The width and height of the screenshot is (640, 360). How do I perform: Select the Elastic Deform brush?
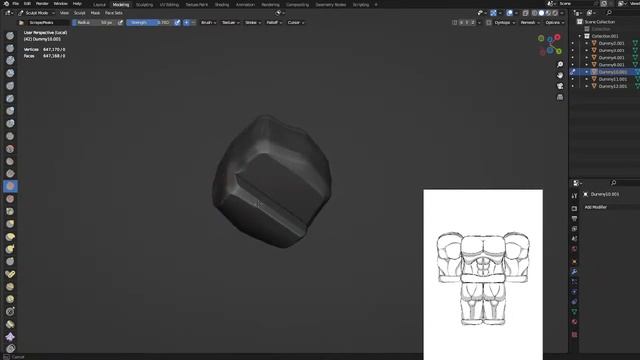(10, 236)
